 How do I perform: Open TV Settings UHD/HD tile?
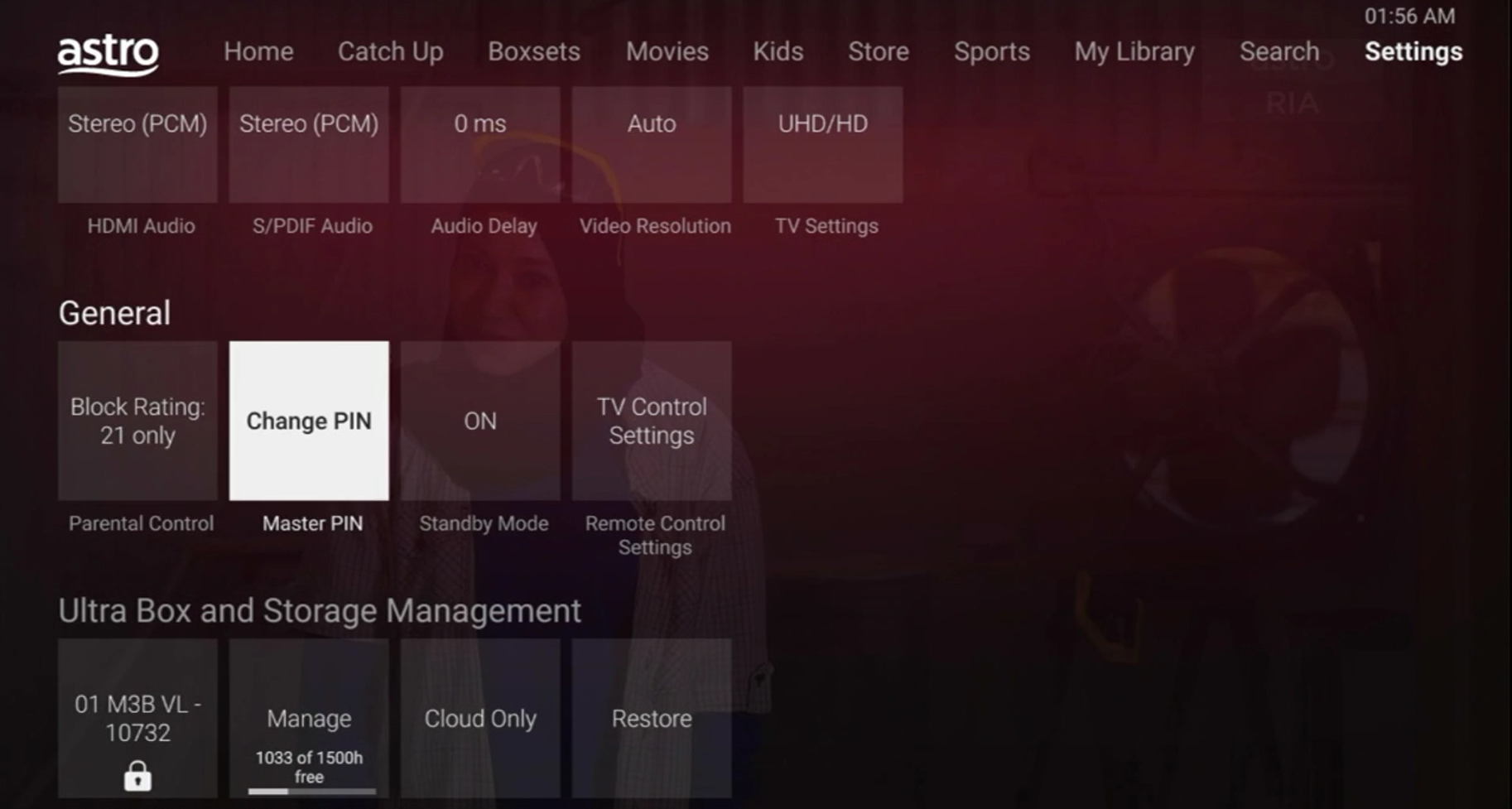point(823,145)
